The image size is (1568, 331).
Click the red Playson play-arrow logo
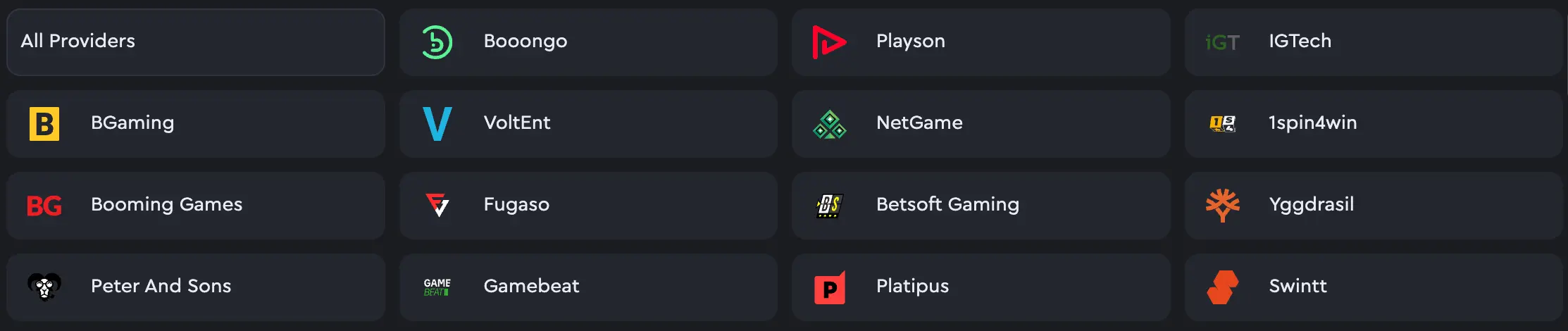829,42
